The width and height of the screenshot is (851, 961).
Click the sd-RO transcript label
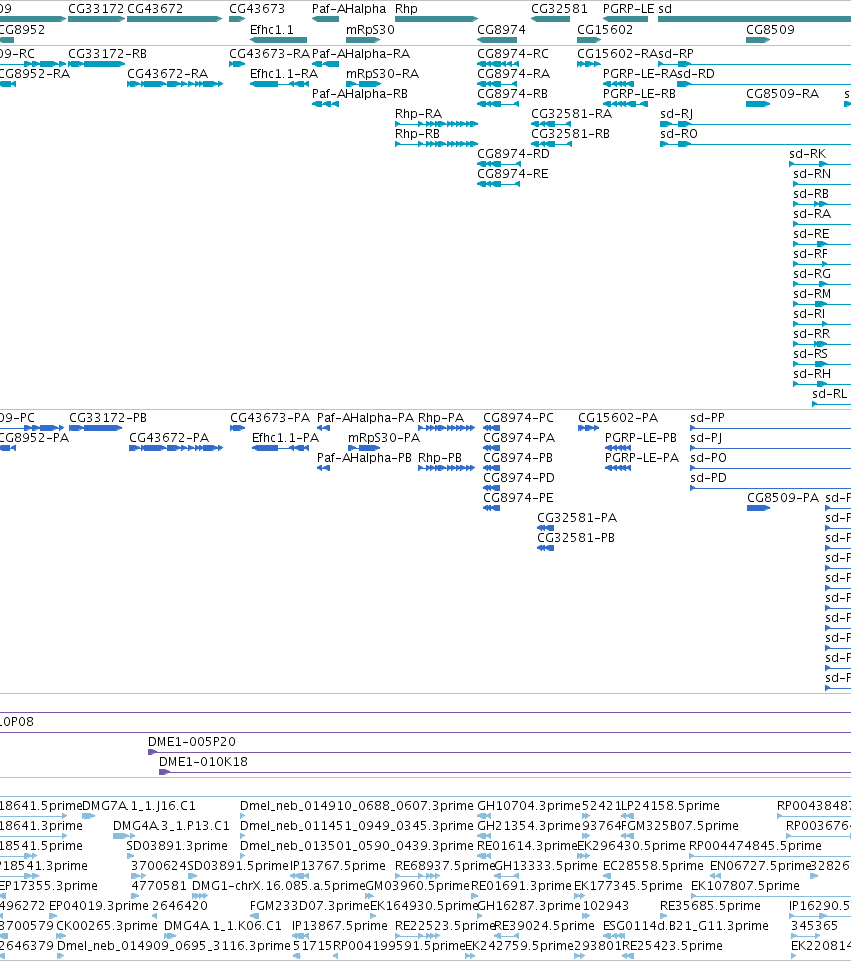679,134
